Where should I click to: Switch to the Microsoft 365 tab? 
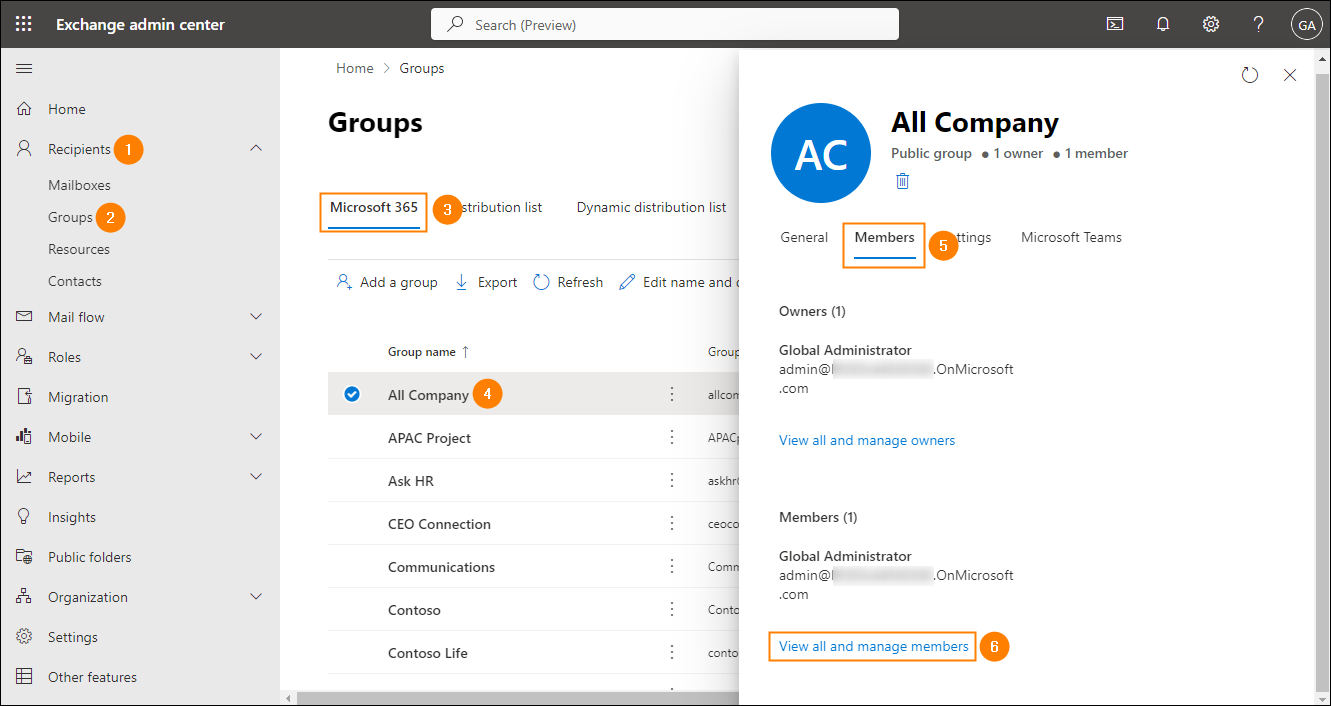click(x=374, y=208)
